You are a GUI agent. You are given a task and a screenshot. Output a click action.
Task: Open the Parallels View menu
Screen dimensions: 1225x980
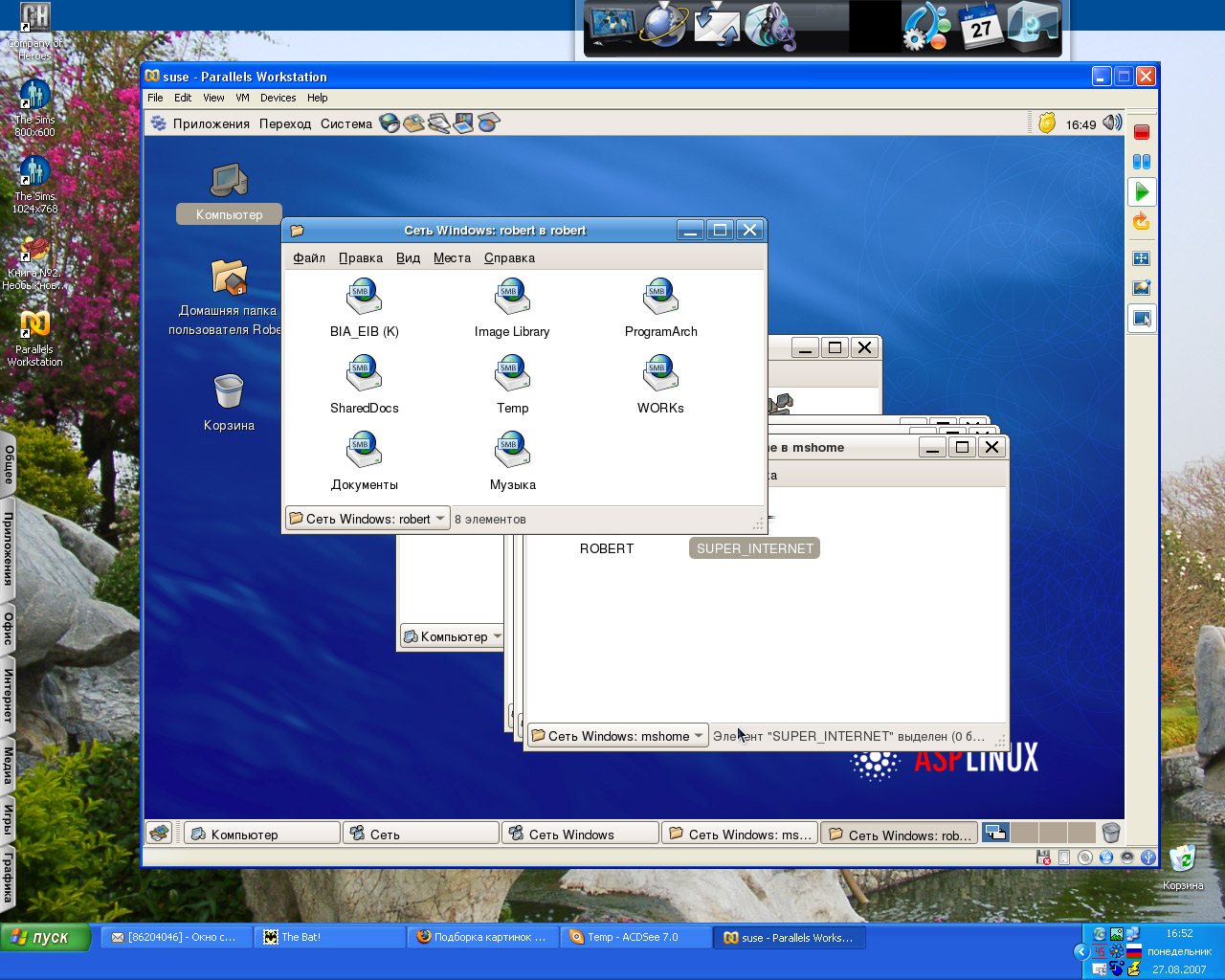(213, 98)
